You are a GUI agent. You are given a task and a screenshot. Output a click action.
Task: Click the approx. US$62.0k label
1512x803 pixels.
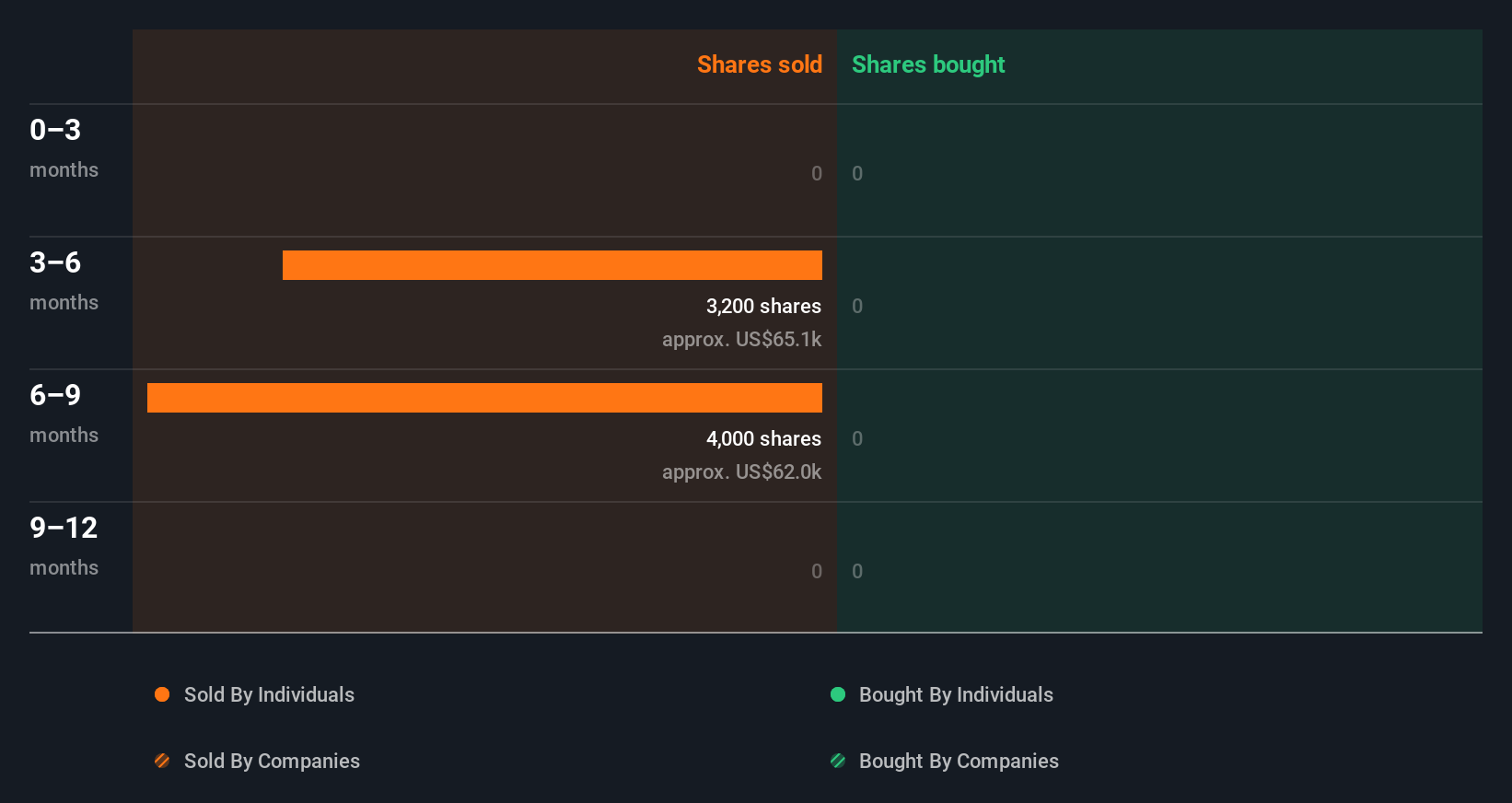pyautogui.click(x=741, y=471)
